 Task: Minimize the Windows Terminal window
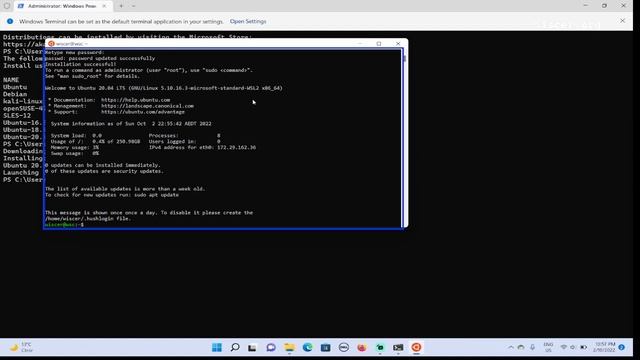pos(586,6)
